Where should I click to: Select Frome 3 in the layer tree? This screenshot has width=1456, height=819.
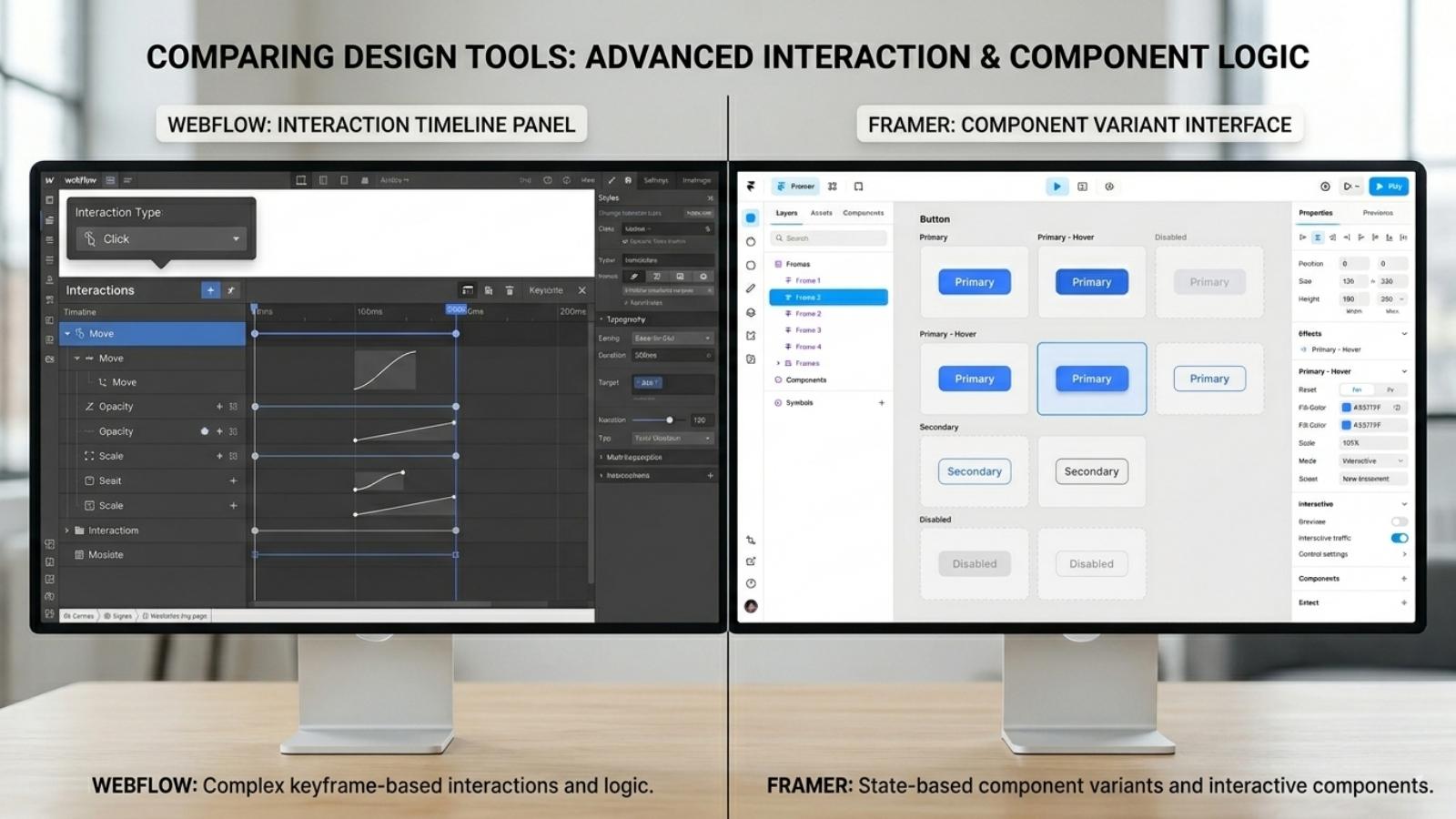click(x=828, y=330)
